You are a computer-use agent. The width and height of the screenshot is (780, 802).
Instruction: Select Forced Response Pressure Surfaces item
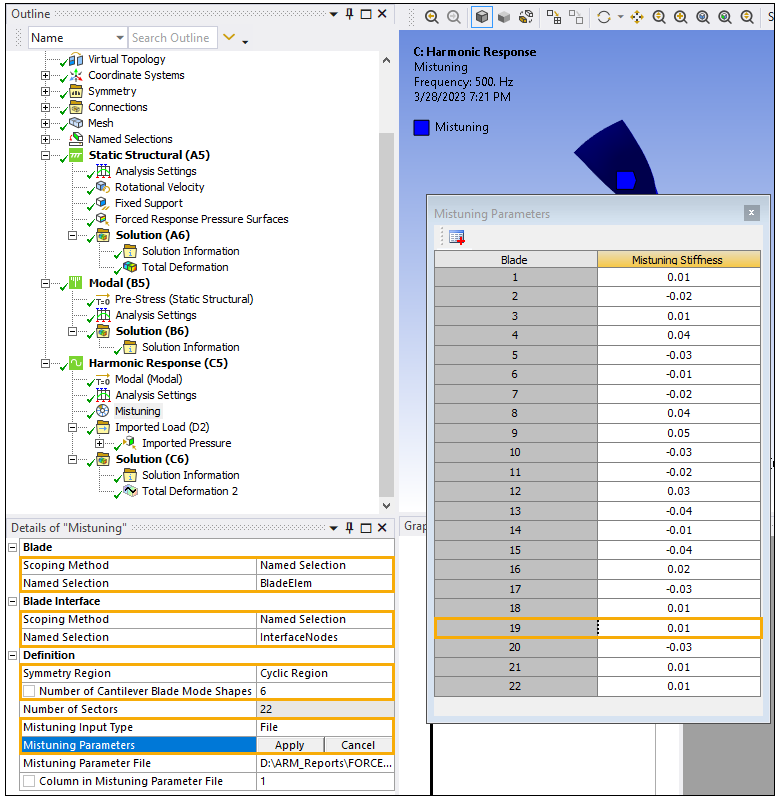pos(202,219)
